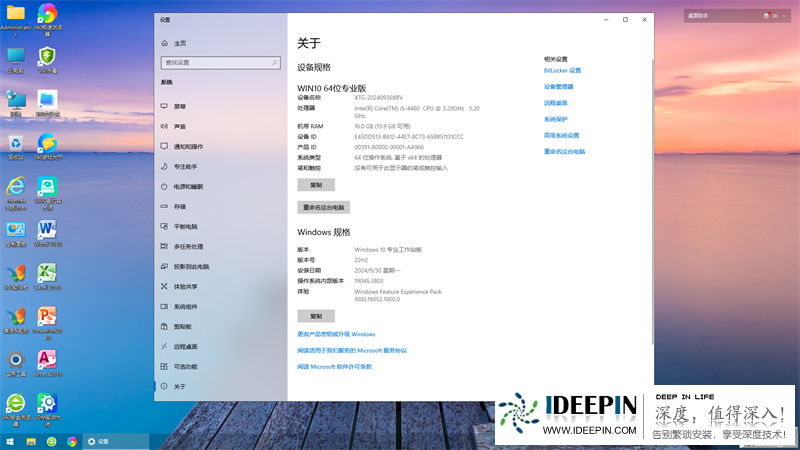Expand the 桌面助手 widget chevron
Screen dimensions: 800x450
tap(784, 16)
